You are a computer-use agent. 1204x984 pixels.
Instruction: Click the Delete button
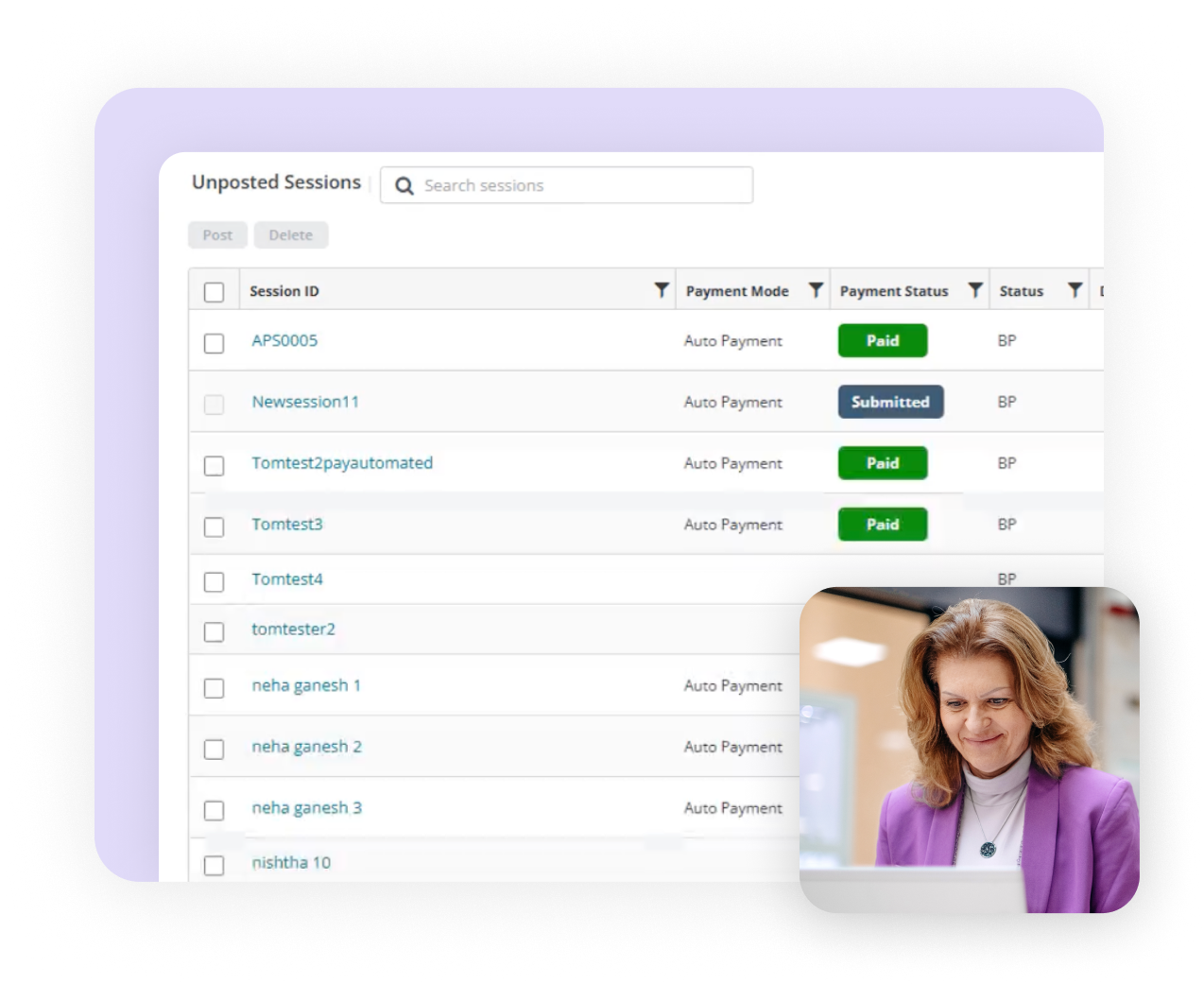[x=291, y=234]
